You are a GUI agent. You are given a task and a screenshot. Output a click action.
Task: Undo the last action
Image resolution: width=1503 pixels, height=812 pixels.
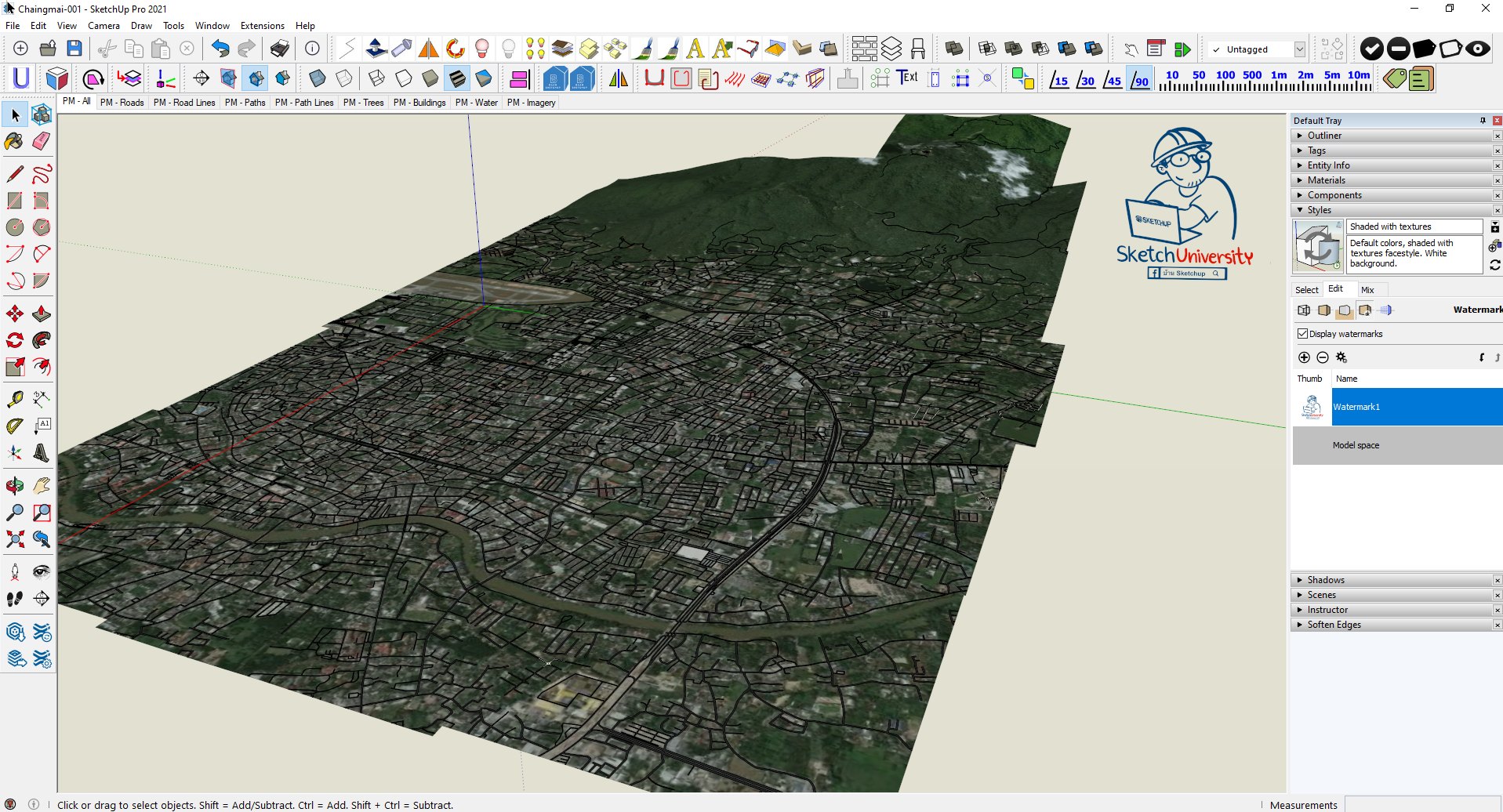click(x=220, y=49)
